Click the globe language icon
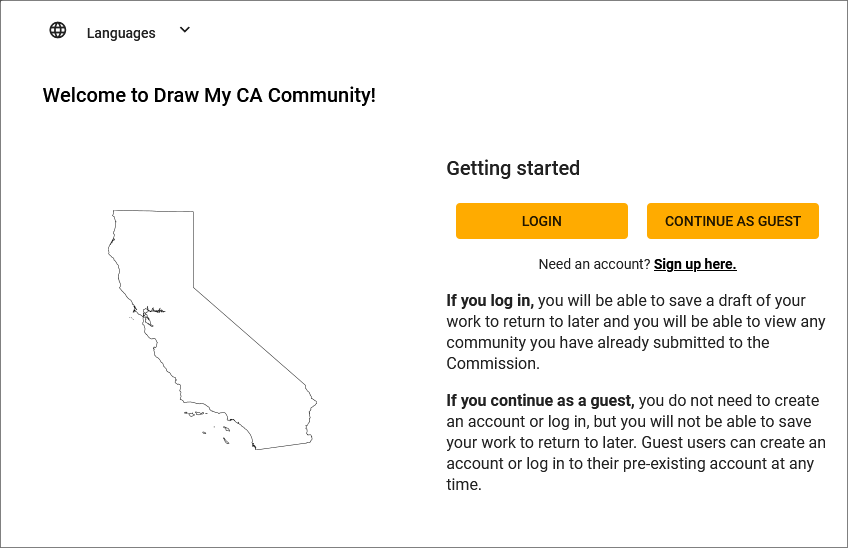 [58, 30]
